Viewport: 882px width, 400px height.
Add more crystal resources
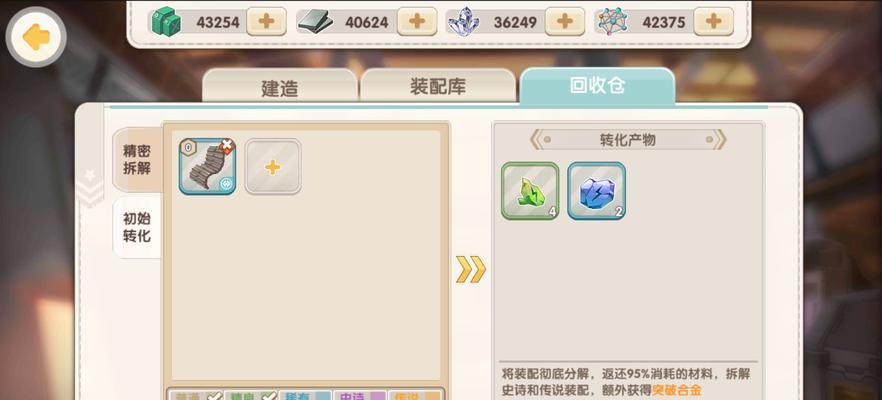[565, 21]
